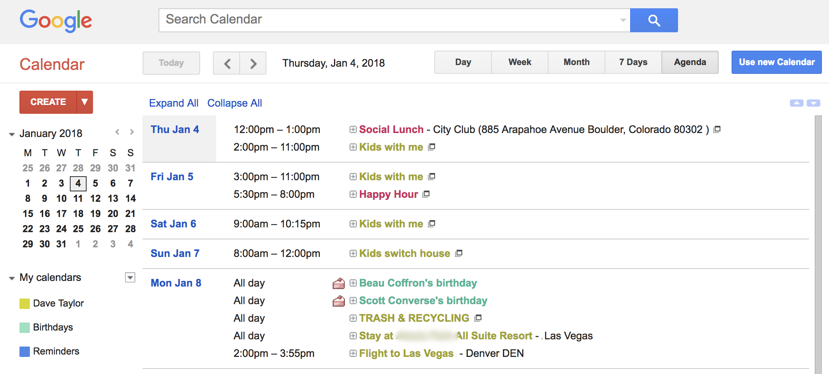Click the Expand All link
This screenshot has width=829, height=374.
174,103
